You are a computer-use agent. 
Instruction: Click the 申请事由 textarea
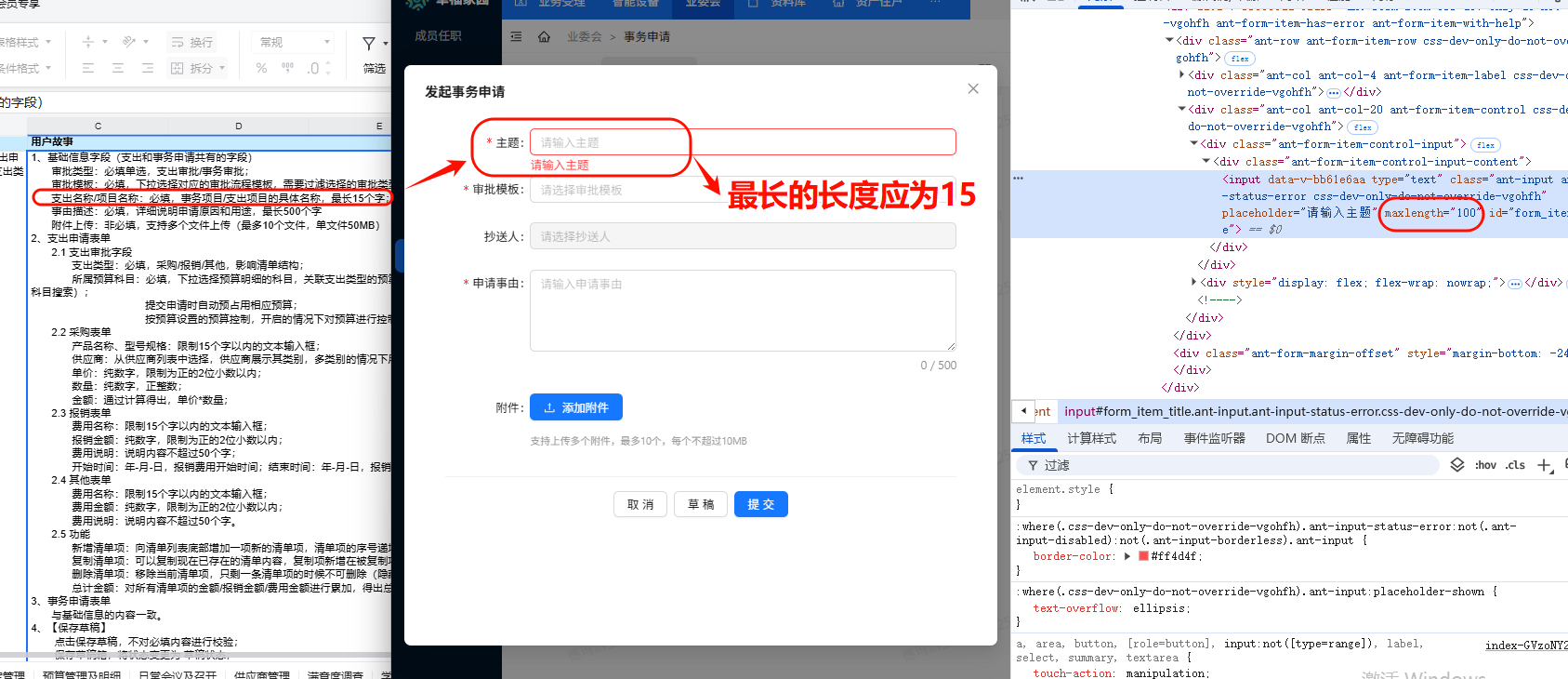[x=743, y=311]
